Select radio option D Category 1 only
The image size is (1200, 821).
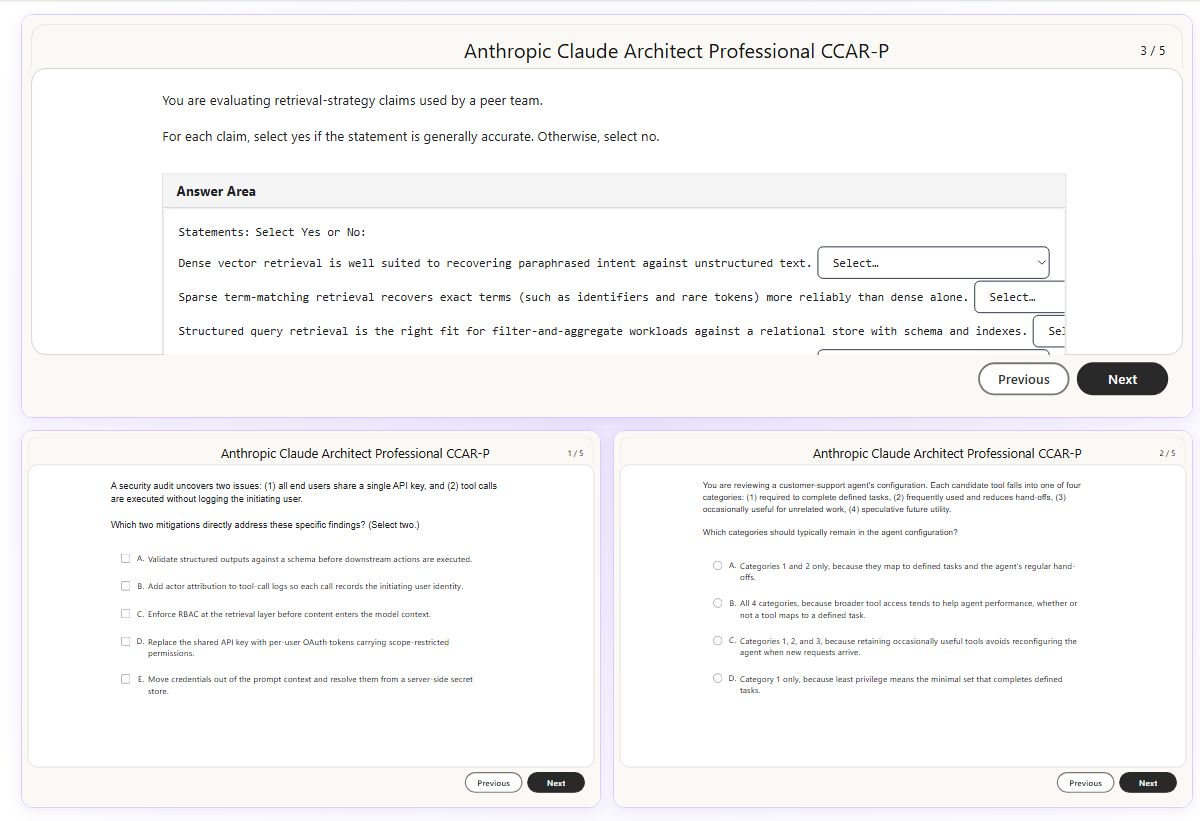pos(718,678)
